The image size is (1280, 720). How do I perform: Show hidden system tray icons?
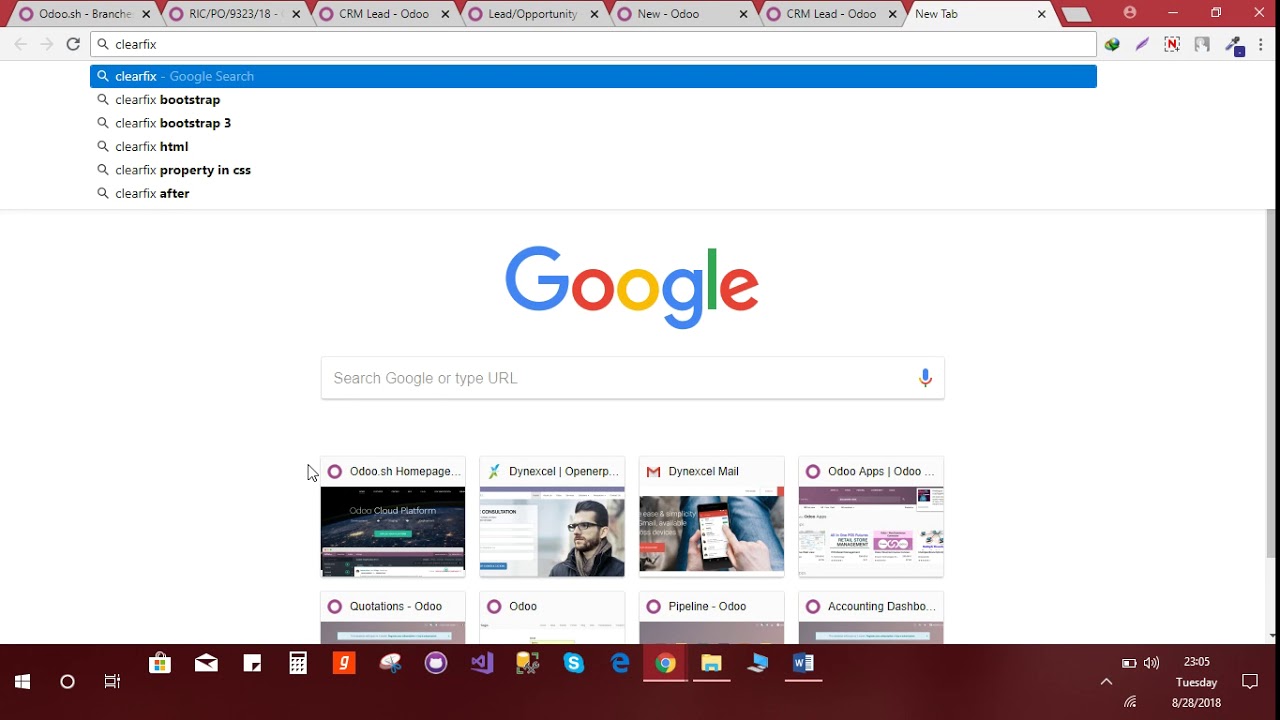[x=1106, y=682]
